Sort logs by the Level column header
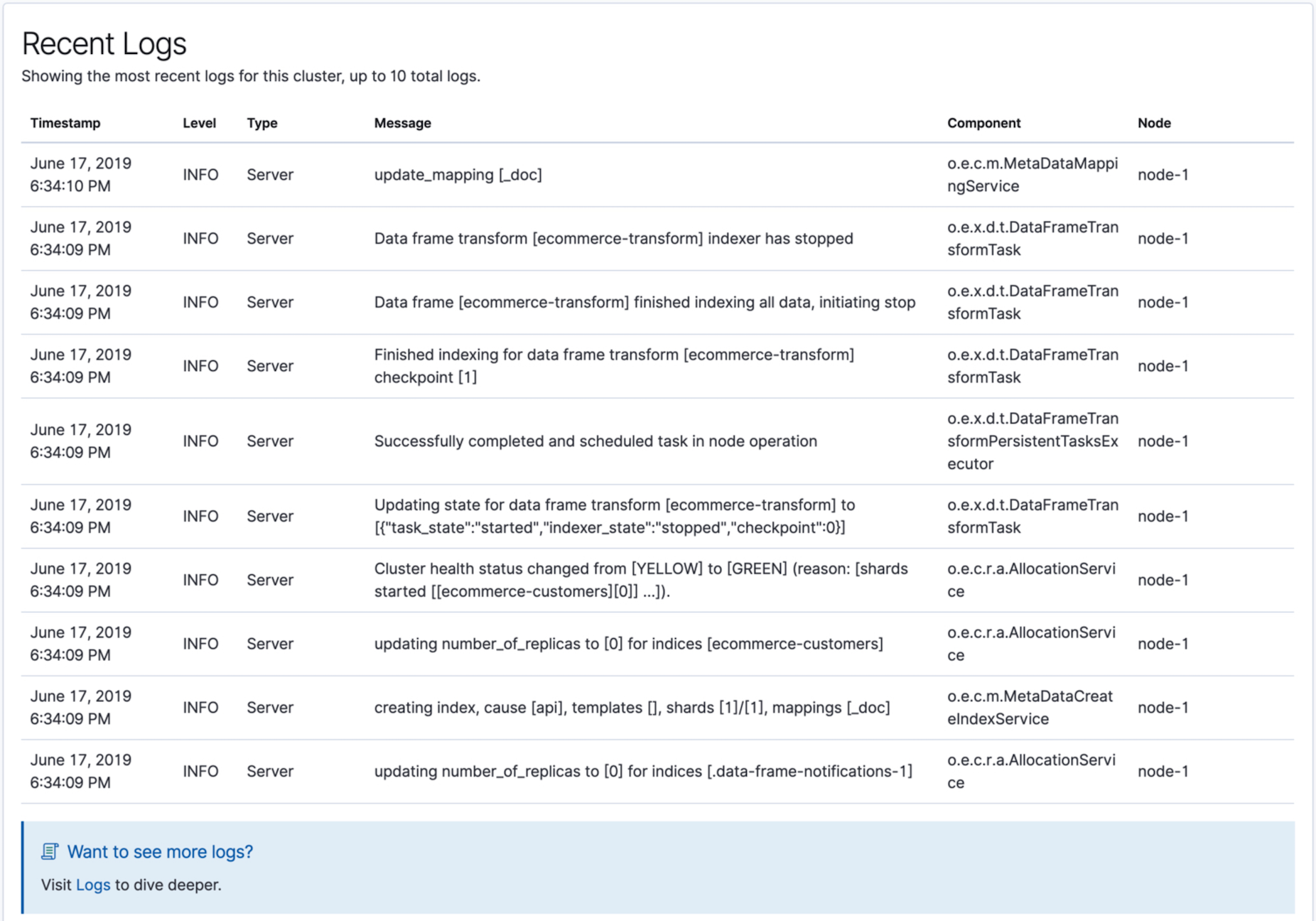1316x921 pixels. tap(199, 122)
